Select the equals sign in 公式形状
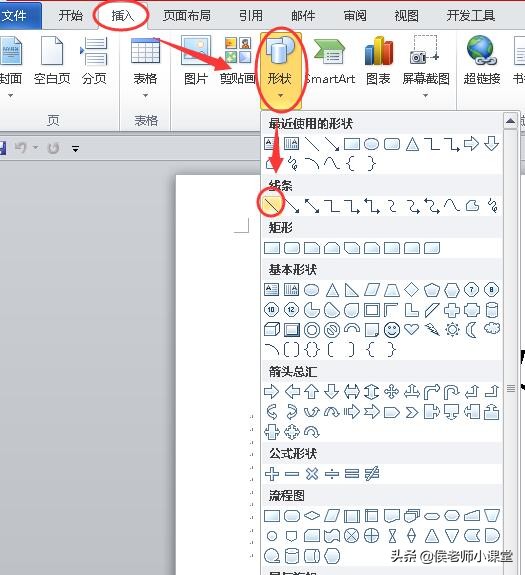This screenshot has height=575, width=525. point(352,474)
